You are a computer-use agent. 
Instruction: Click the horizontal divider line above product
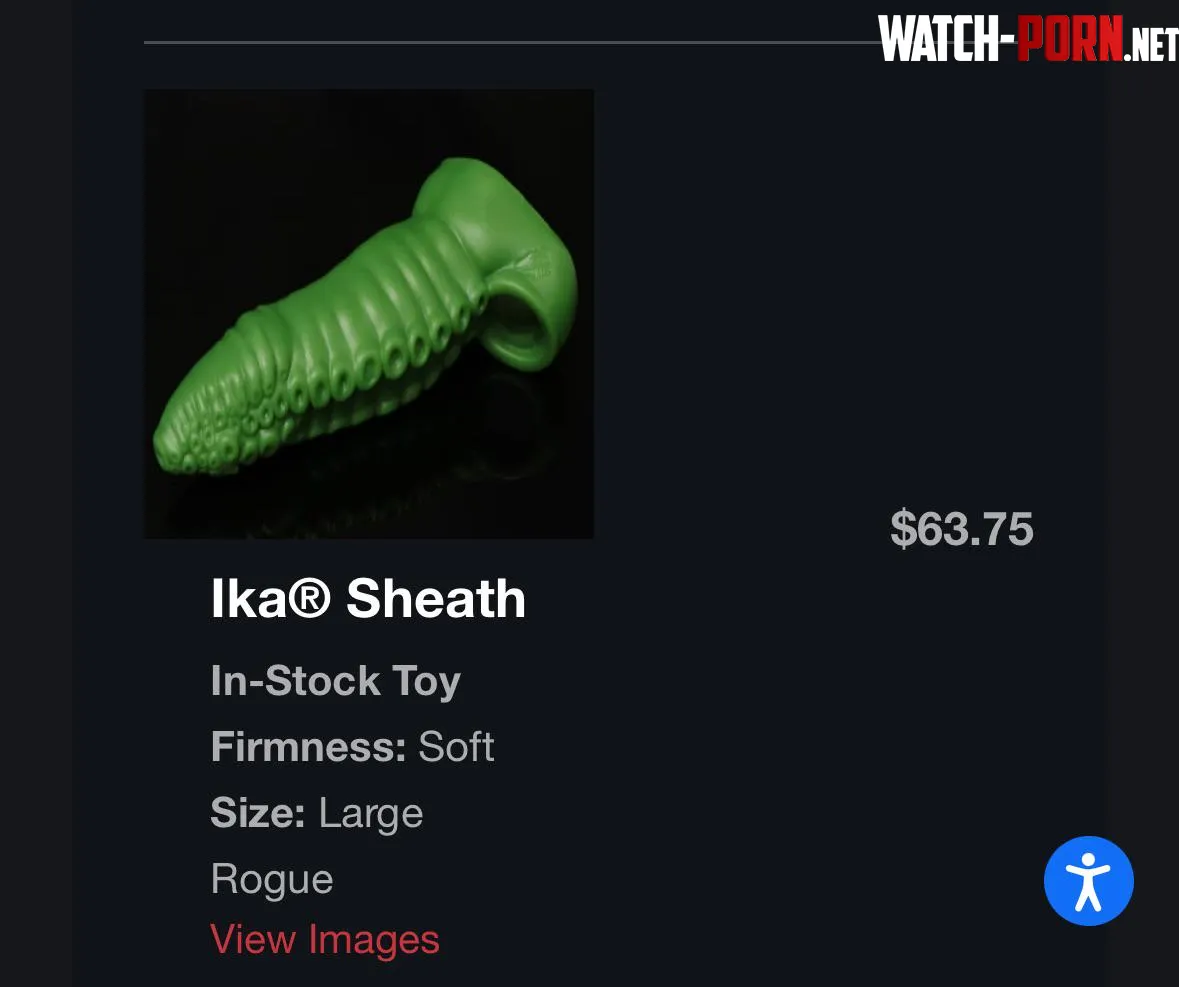click(x=511, y=42)
